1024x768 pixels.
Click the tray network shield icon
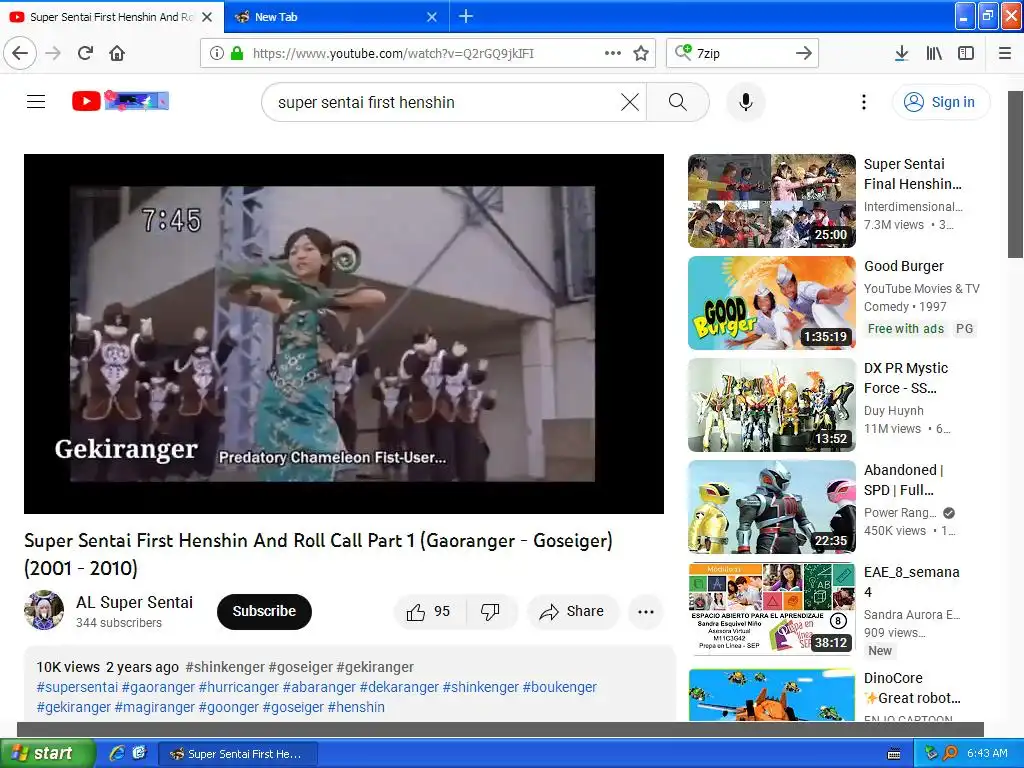931,753
